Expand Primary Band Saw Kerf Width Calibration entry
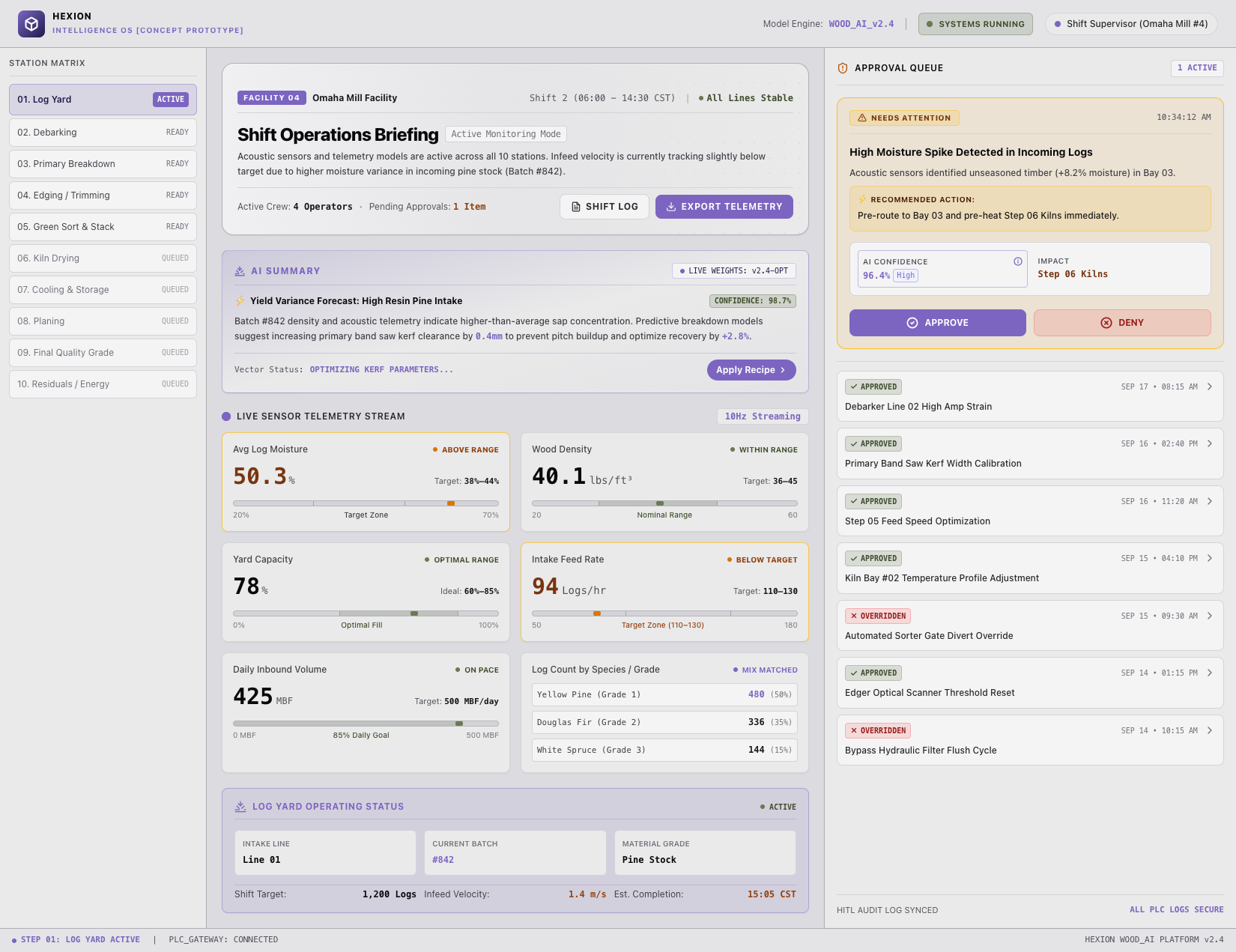 coord(1030,453)
